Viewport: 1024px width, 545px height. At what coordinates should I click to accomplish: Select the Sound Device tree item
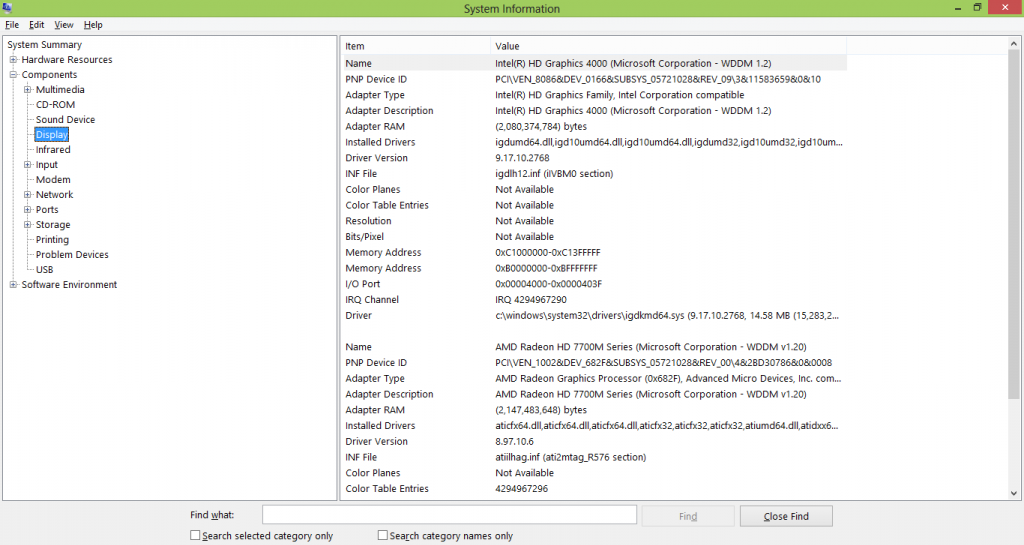click(x=65, y=119)
